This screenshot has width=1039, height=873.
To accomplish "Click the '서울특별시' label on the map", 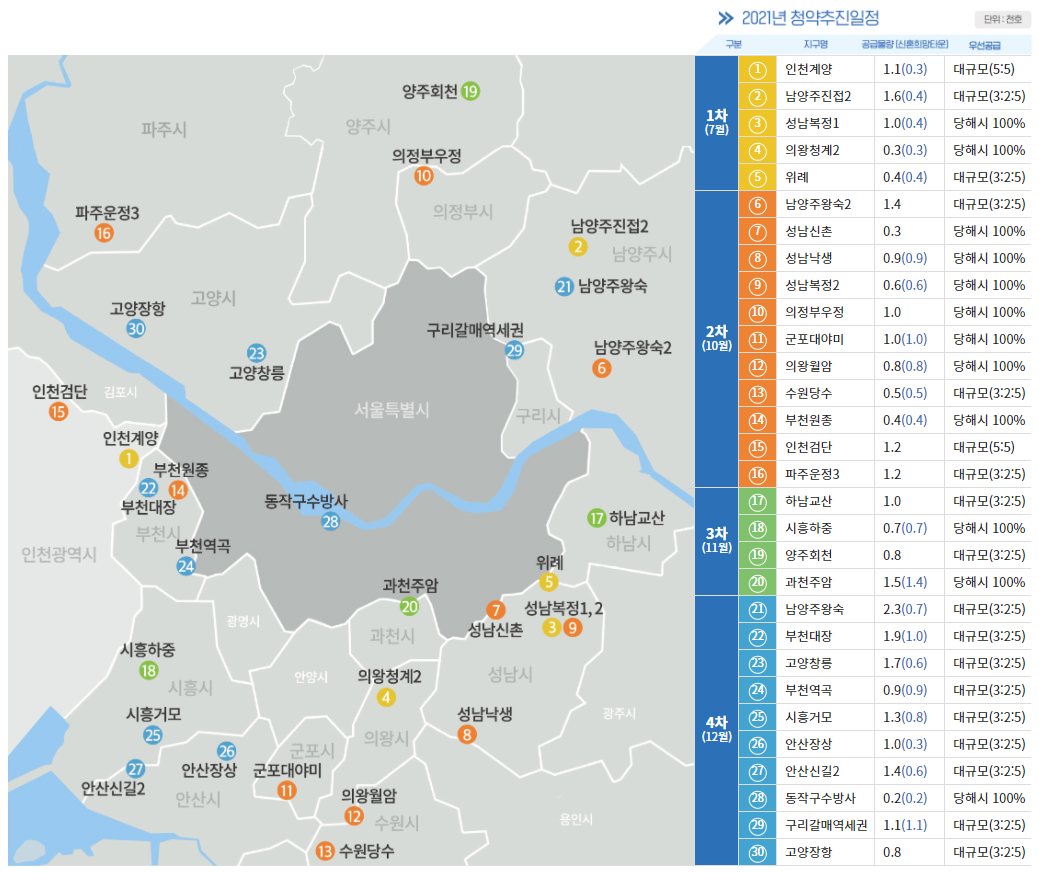I will tap(392, 410).
